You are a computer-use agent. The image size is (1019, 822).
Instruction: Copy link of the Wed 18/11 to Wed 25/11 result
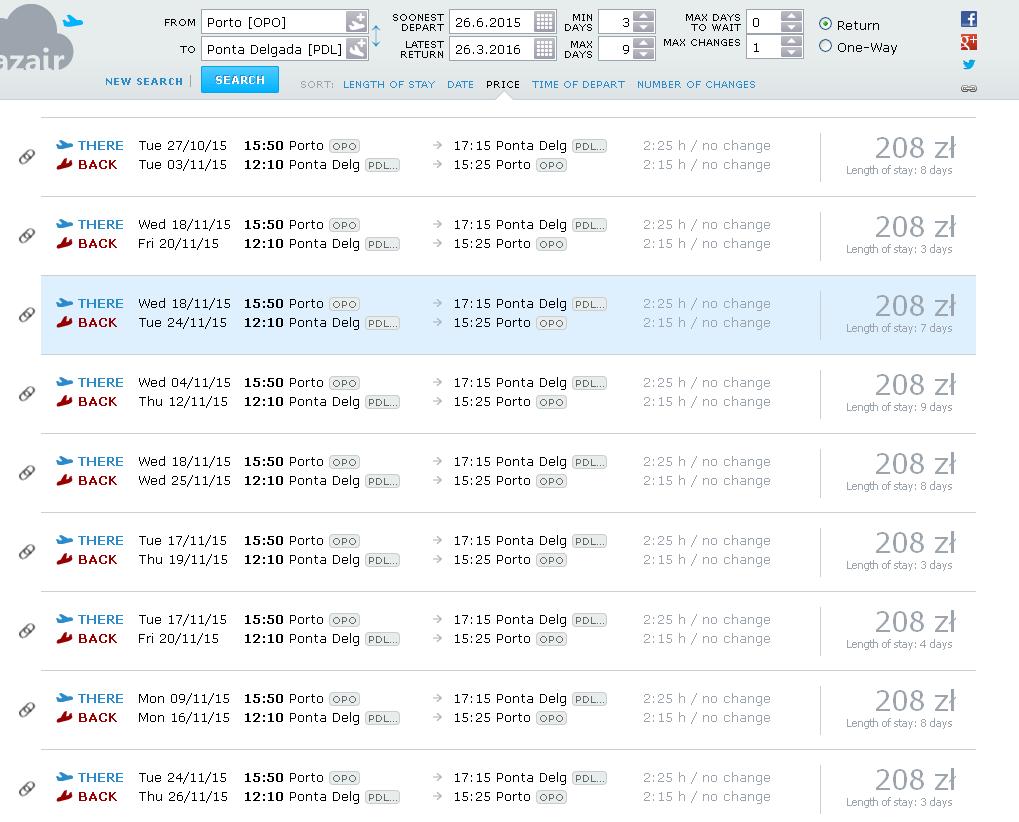(27, 472)
